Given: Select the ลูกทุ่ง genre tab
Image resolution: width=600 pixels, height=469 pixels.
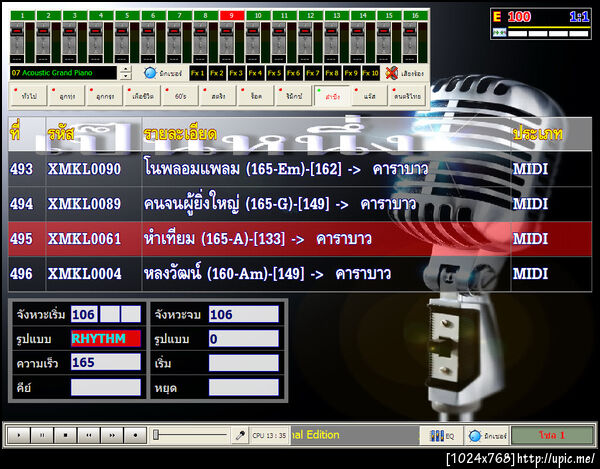Looking at the screenshot, I should click(x=67, y=96).
